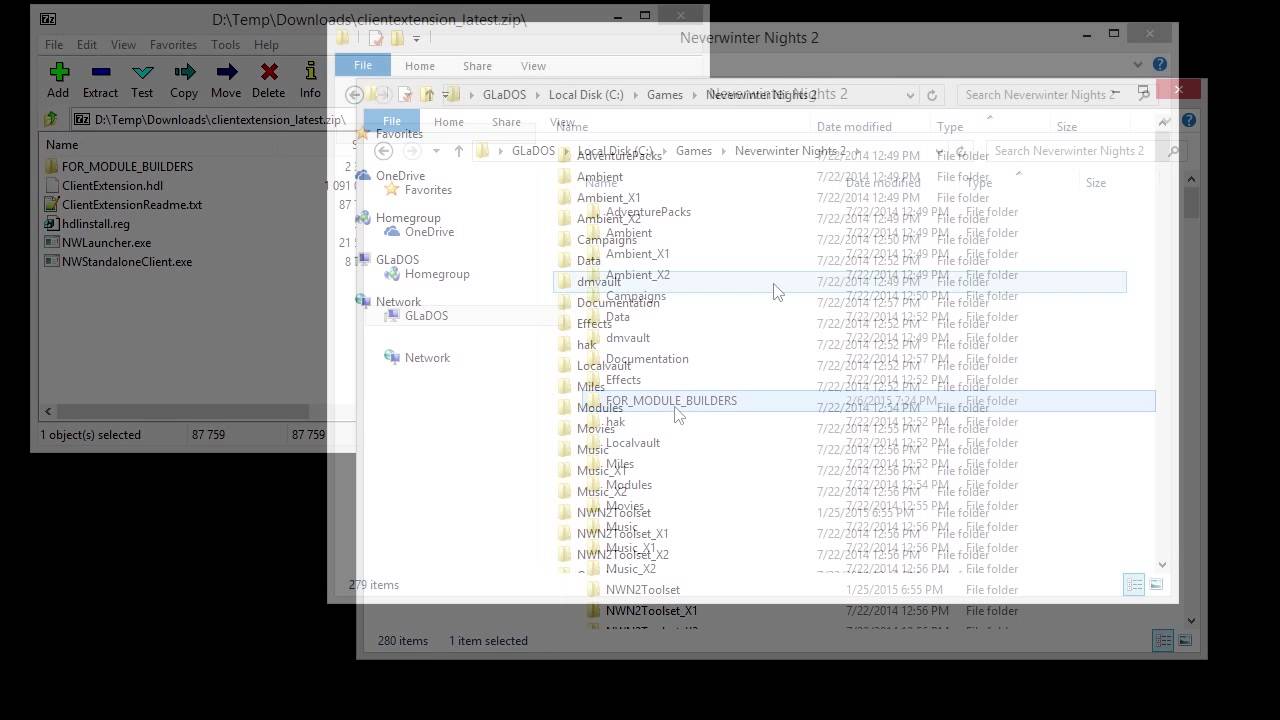This screenshot has width=1280, height=720.
Task: Open the Favorites menu in 7-Zip
Action: 173,45
